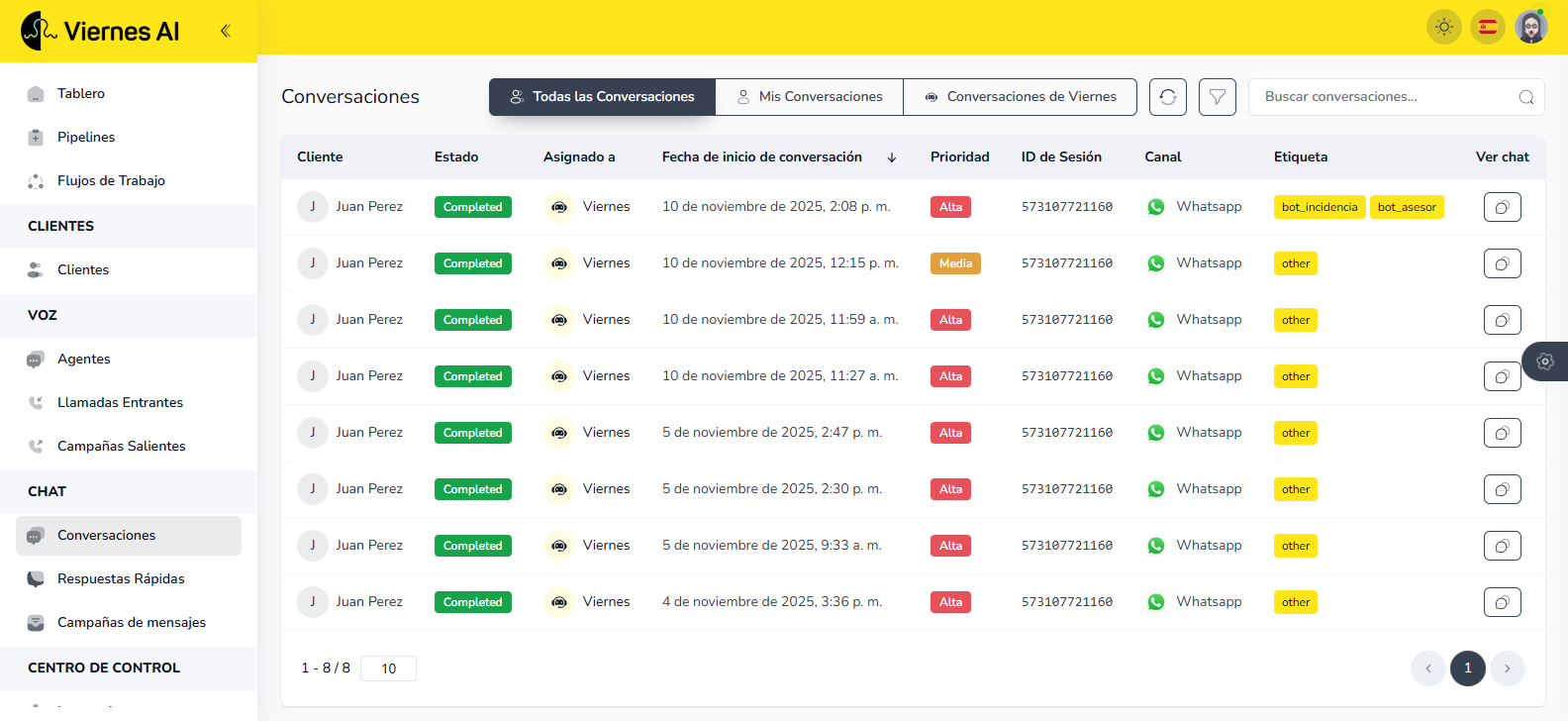
Task: Click the bot_incidencia yellow tag
Action: [x=1320, y=207]
